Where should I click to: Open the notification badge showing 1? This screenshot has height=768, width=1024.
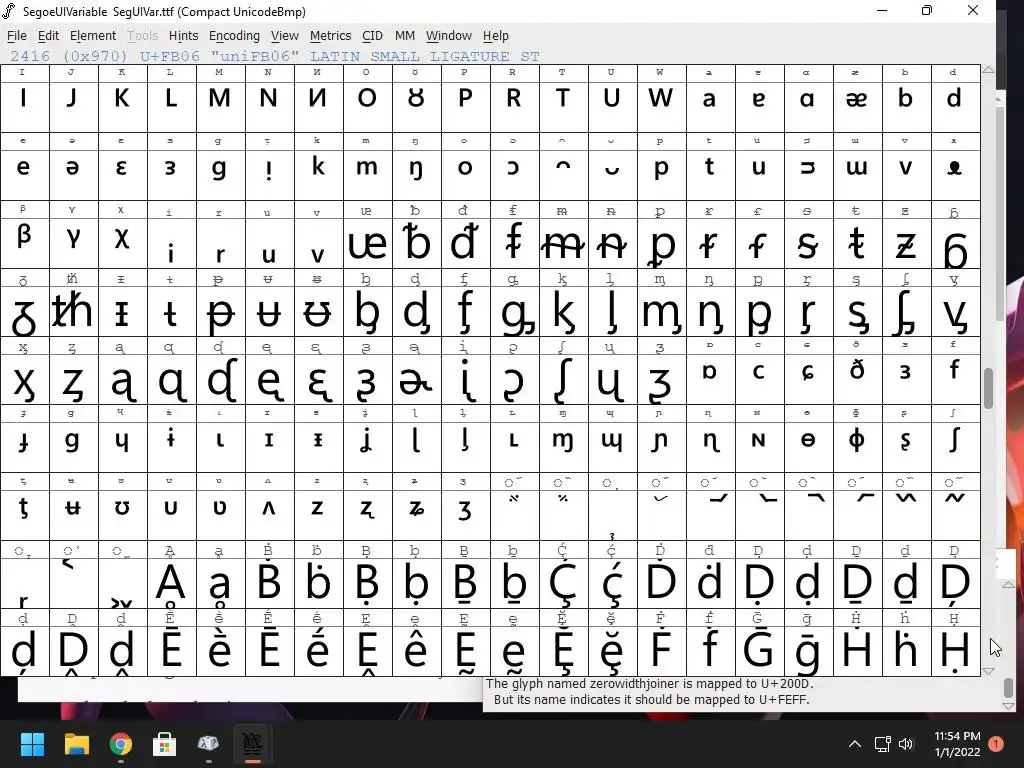[x=996, y=744]
